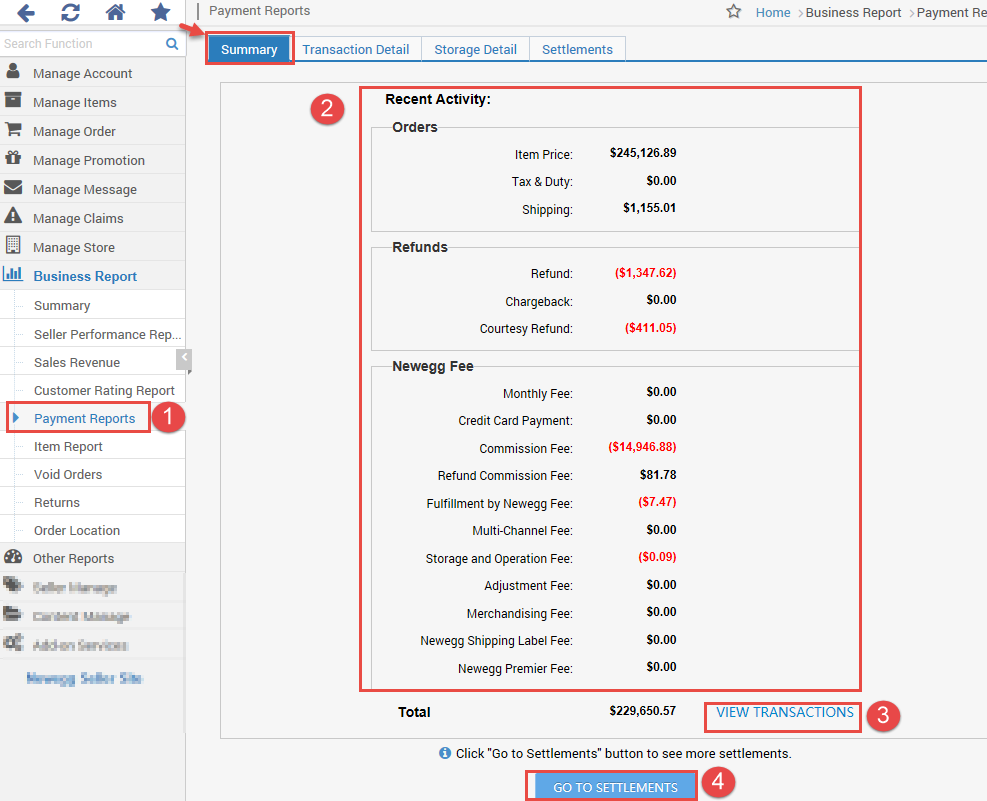Collapse the sidebar using the small chevron
987x801 pixels.
(184, 360)
